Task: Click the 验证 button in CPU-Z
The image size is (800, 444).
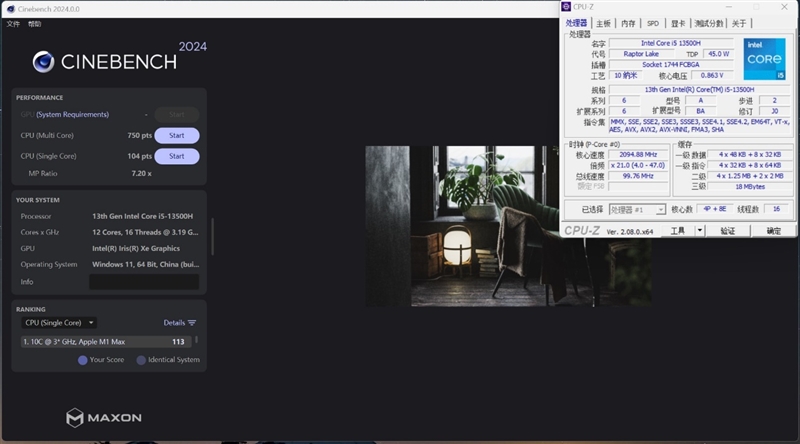Action: [x=728, y=231]
